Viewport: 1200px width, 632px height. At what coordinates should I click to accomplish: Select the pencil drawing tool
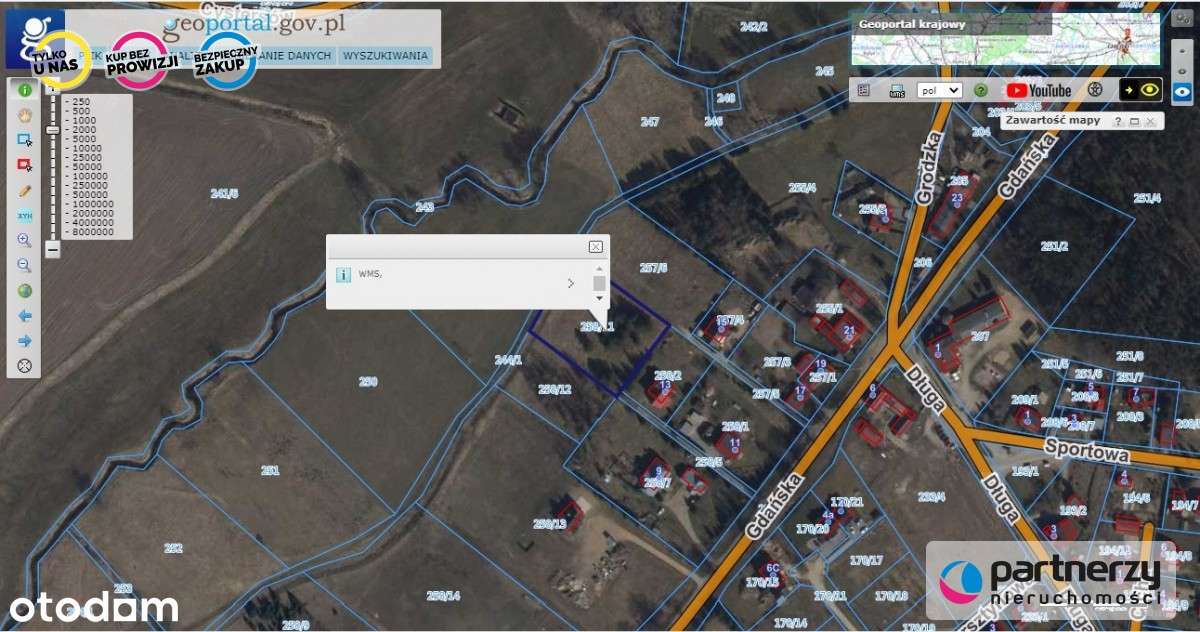point(25,190)
